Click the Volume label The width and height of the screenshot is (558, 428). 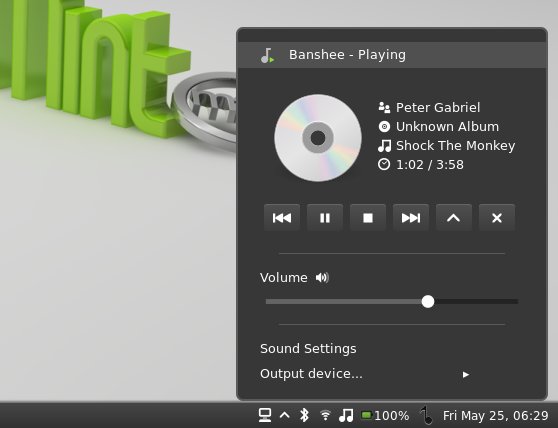[x=284, y=278]
